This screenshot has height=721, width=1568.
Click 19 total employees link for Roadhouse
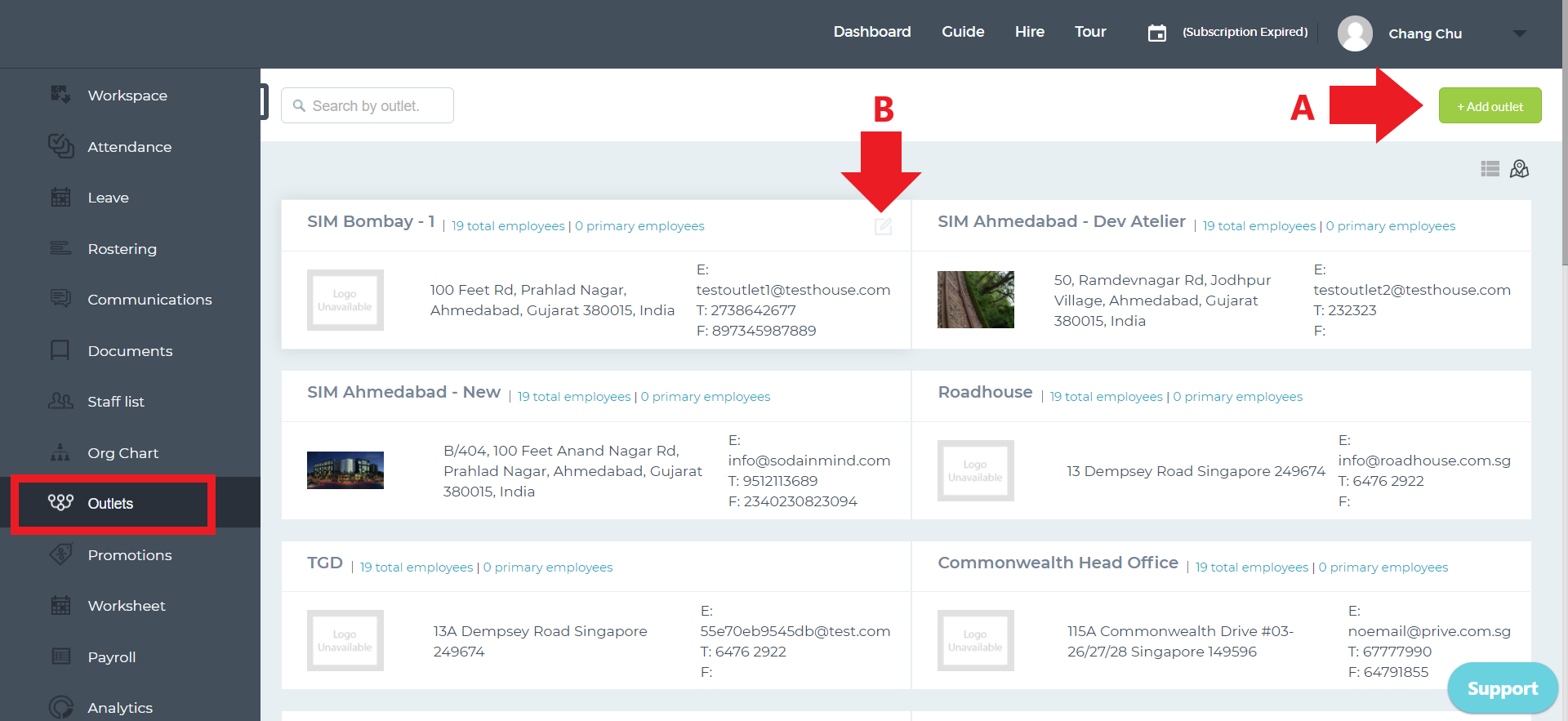pyautogui.click(x=1106, y=397)
